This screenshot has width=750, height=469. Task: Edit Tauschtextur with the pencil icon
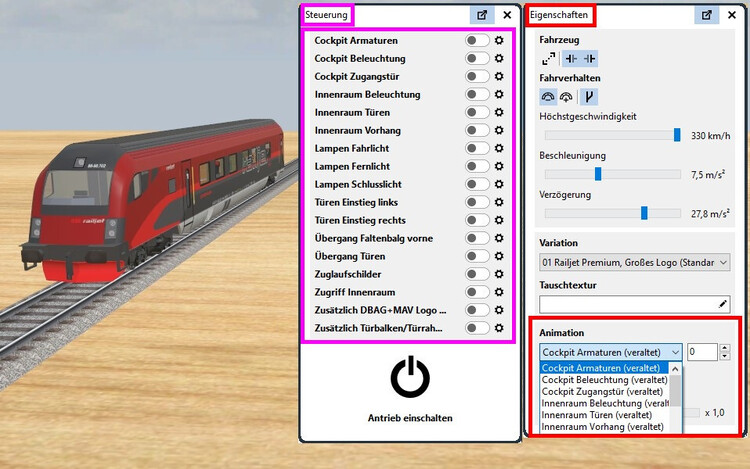pyautogui.click(x=723, y=304)
